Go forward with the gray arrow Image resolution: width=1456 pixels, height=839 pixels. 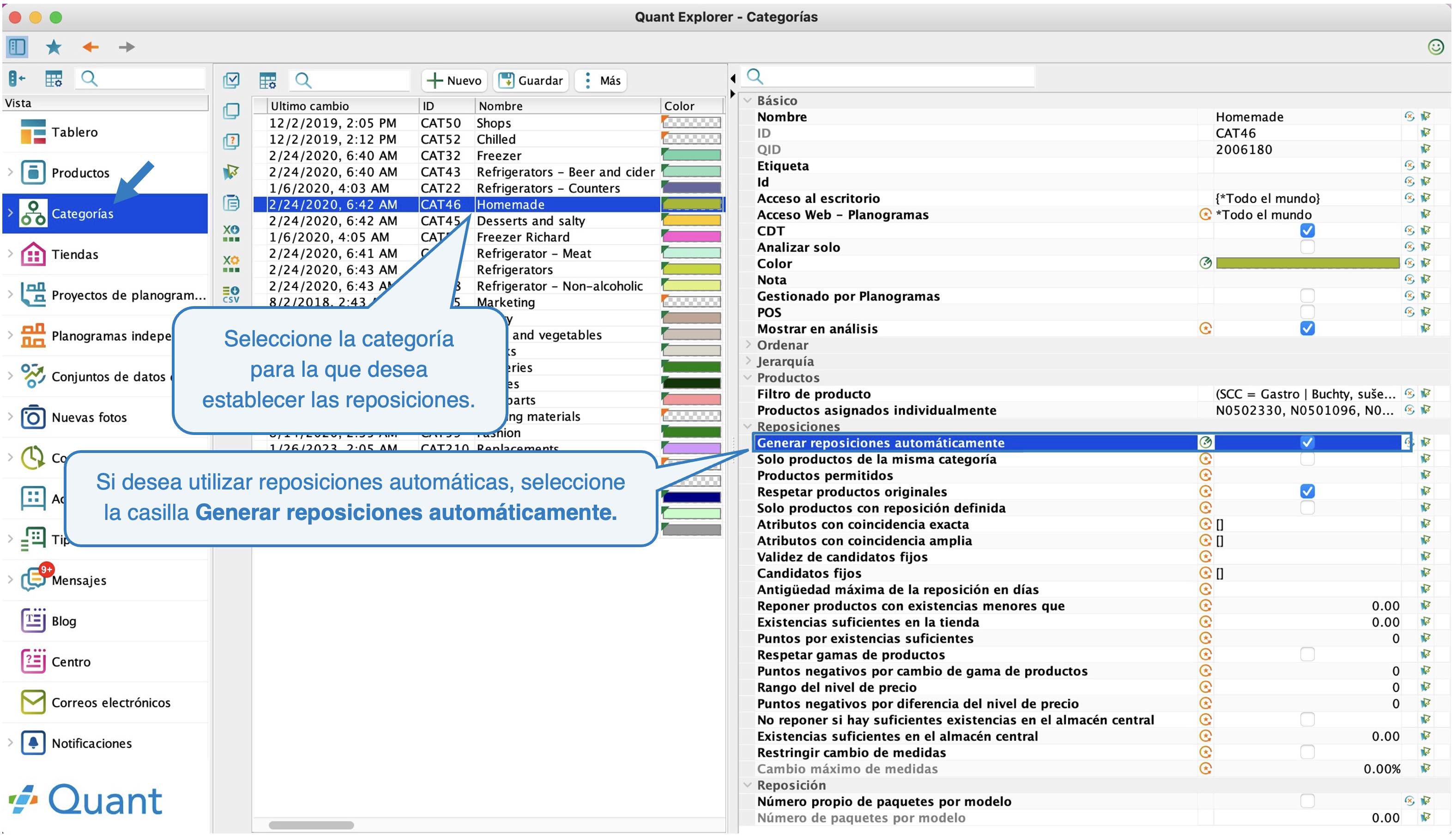point(126,47)
